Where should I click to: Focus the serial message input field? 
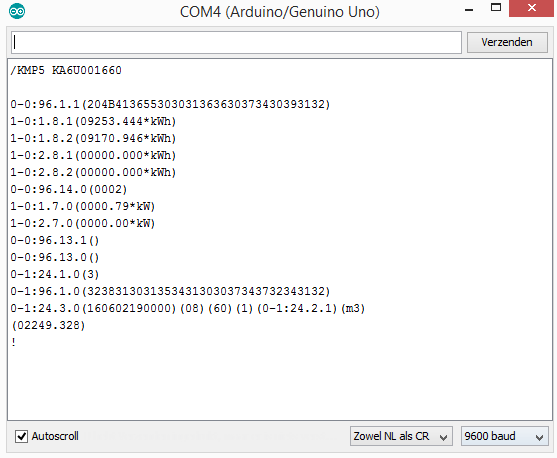click(236, 43)
